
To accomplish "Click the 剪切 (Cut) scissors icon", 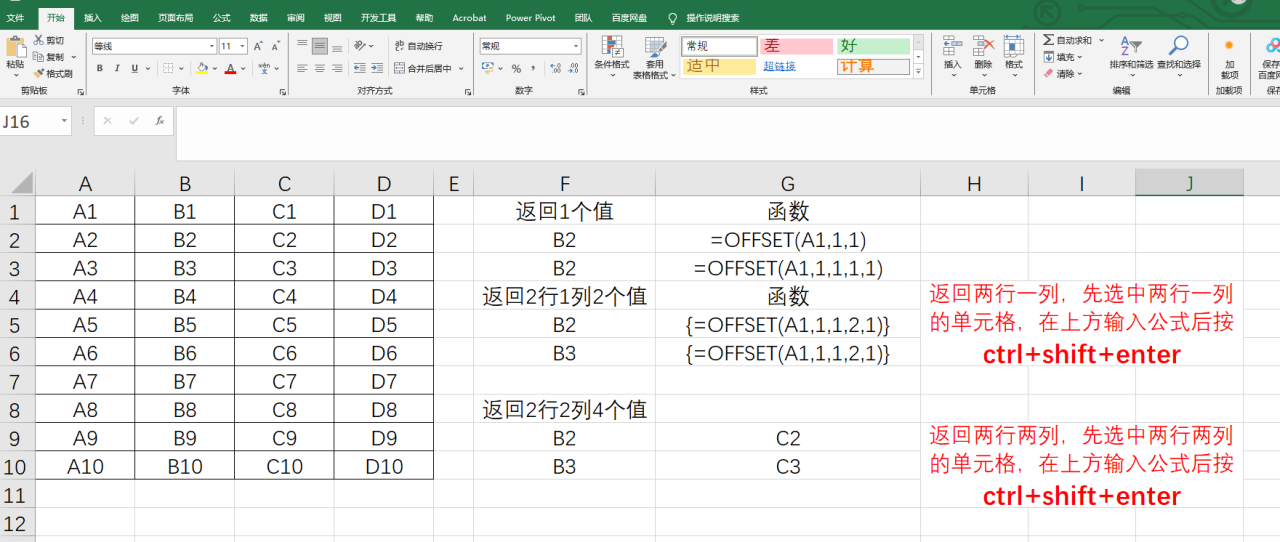I will [x=39, y=41].
